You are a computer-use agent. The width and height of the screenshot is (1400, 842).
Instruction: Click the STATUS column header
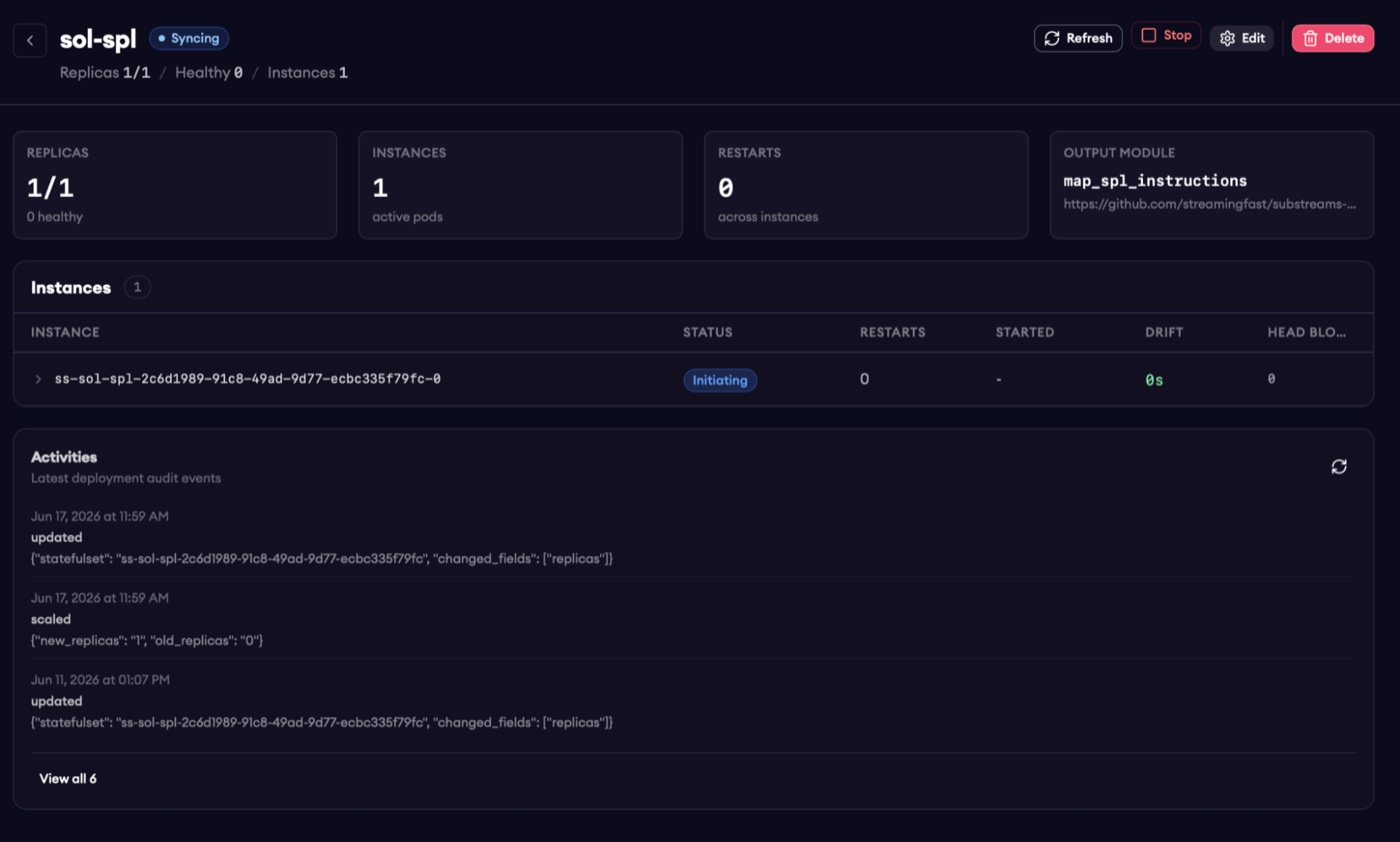pos(708,332)
